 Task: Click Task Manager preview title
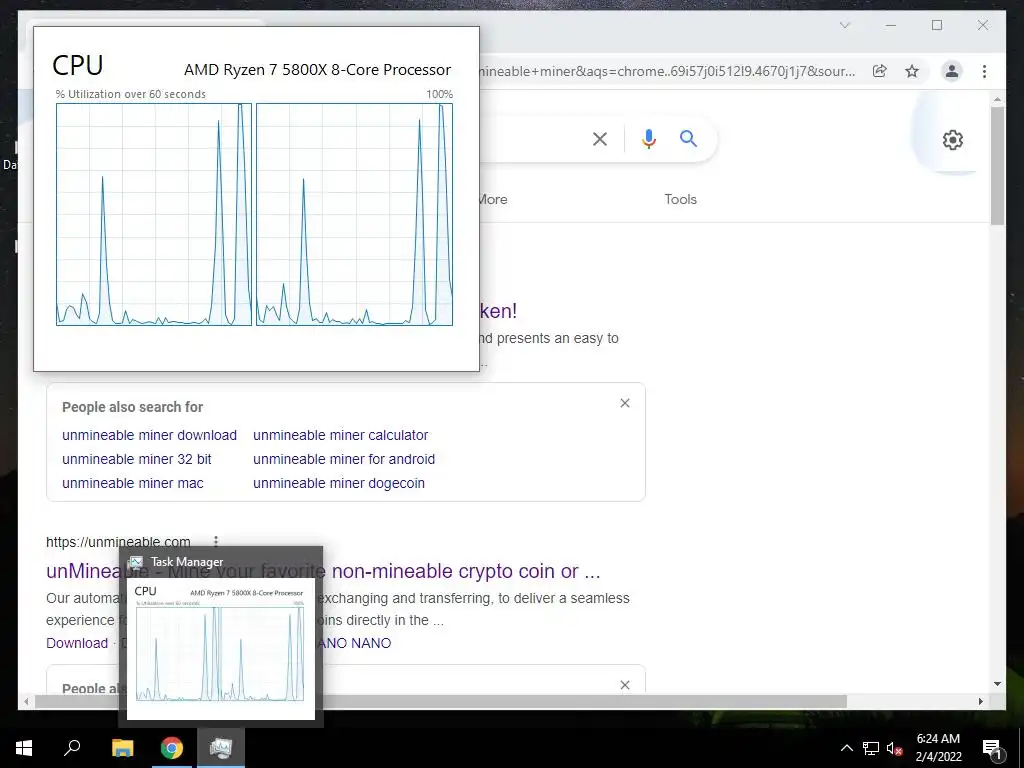pos(187,562)
